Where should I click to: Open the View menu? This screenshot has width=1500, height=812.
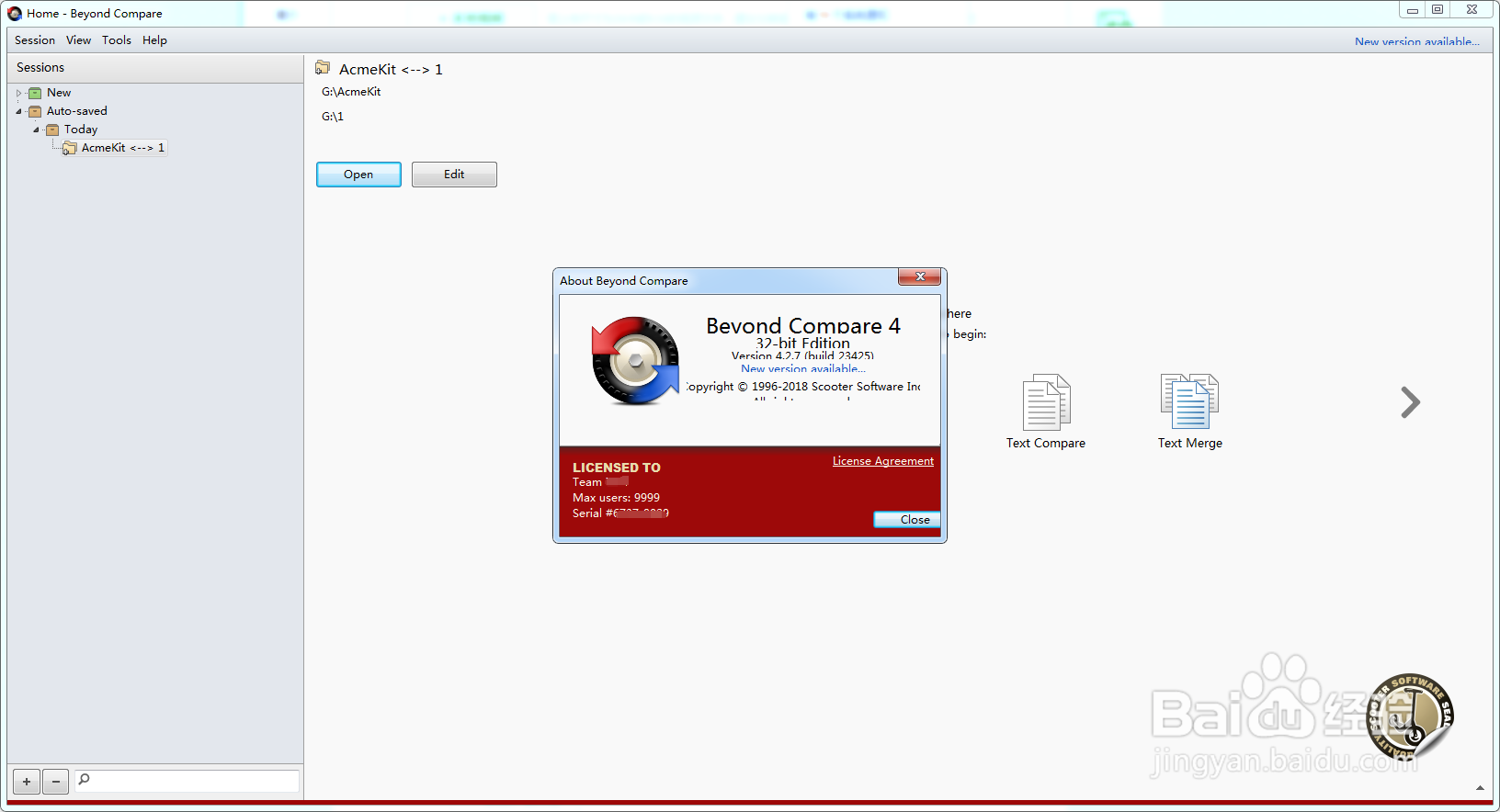click(78, 40)
